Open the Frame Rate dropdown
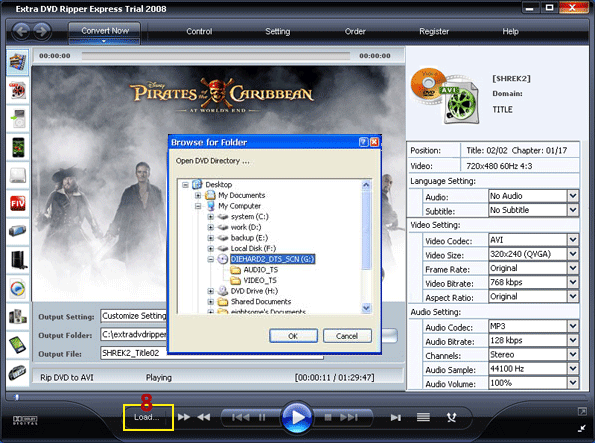 pyautogui.click(x=573, y=268)
